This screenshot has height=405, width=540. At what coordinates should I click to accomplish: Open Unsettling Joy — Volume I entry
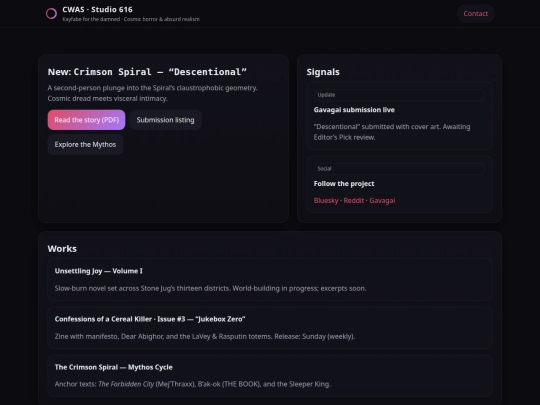[270, 280]
